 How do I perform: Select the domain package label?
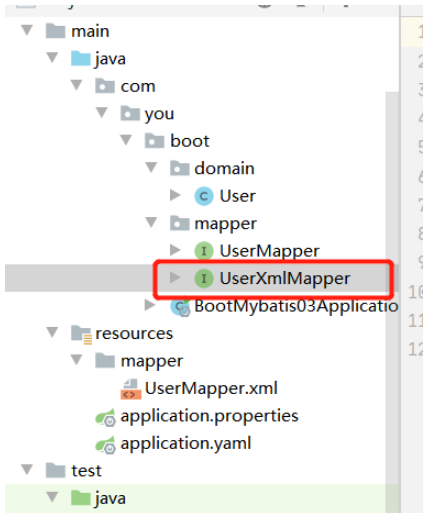click(x=224, y=168)
